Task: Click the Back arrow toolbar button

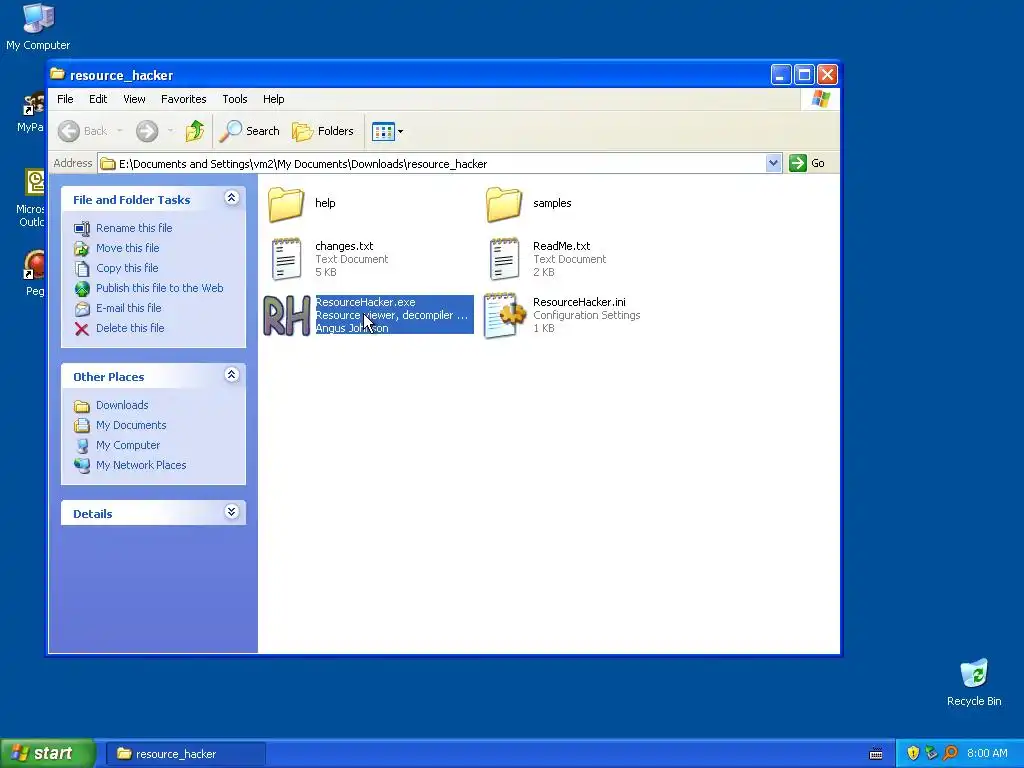Action: click(69, 131)
